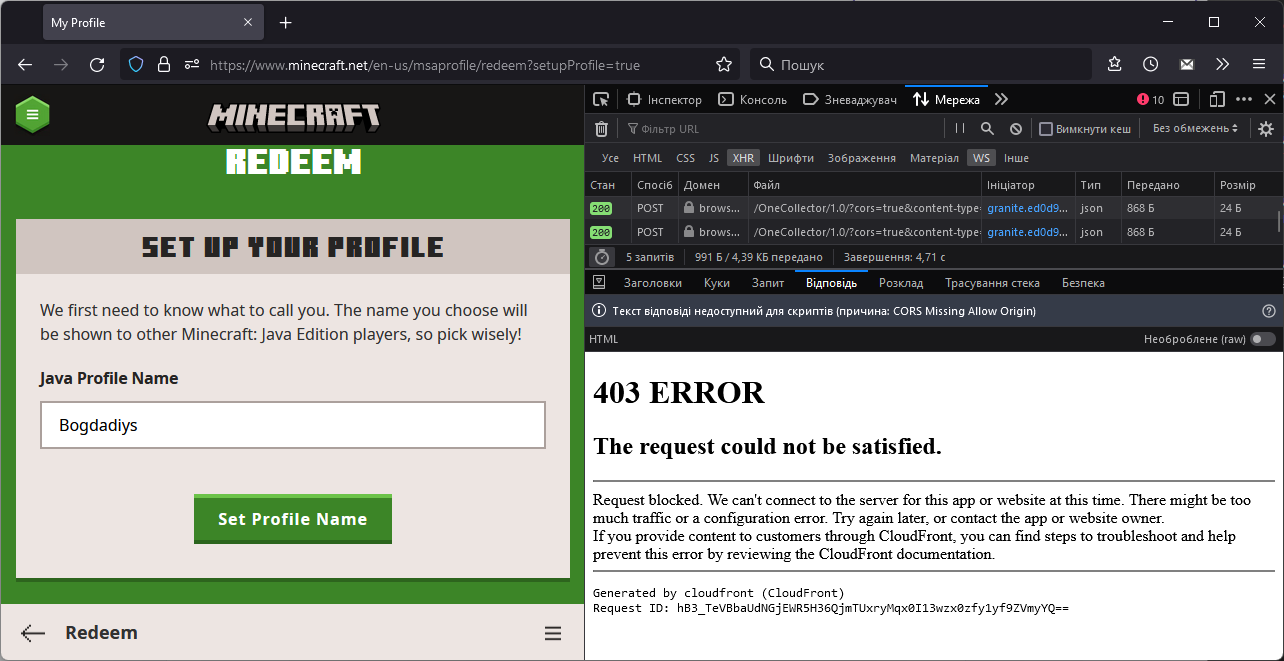1284x661 pixels.
Task: Click the Minecraft logo in the page header
Action: pyautogui.click(x=294, y=117)
